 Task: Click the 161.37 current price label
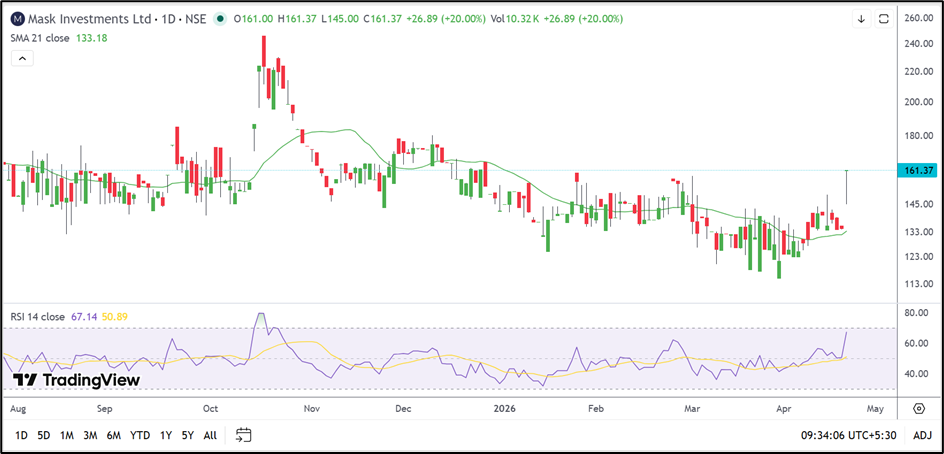[917, 170]
